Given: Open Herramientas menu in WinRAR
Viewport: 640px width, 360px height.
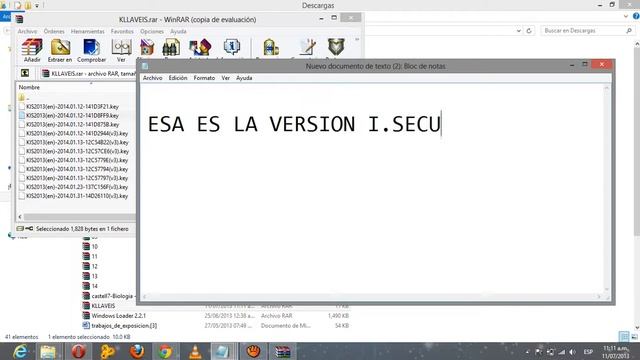Looking at the screenshot, I should pos(88,31).
